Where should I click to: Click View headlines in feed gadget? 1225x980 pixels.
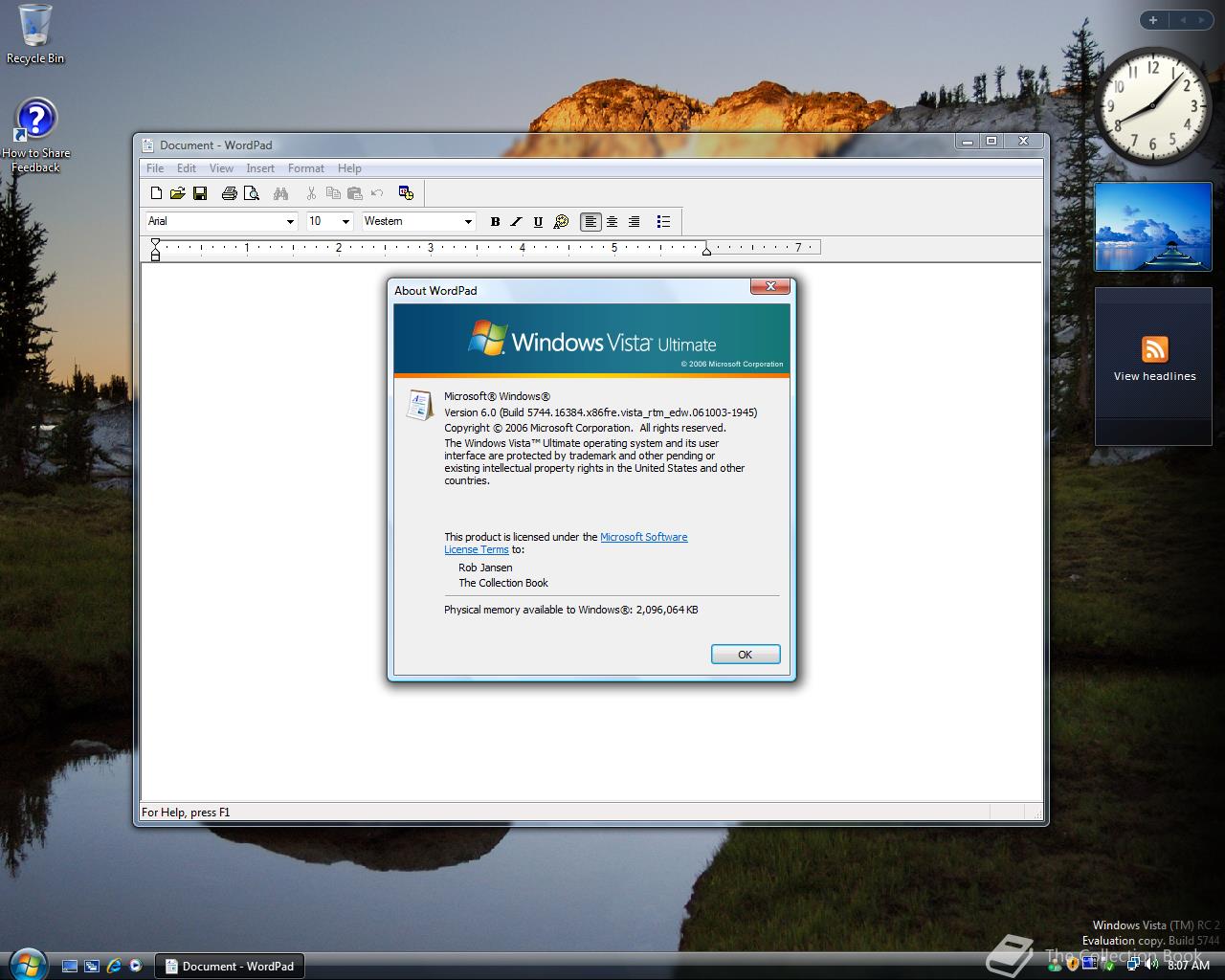coord(1154,376)
